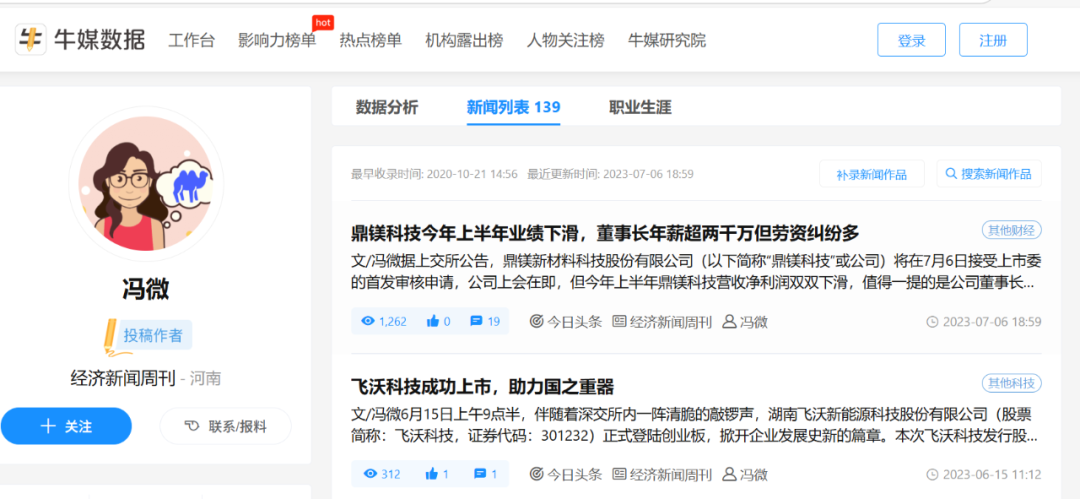Screen dimensions: 1080x499
Task: Click the 飞沃科技 article summary text
Action: click(694, 425)
